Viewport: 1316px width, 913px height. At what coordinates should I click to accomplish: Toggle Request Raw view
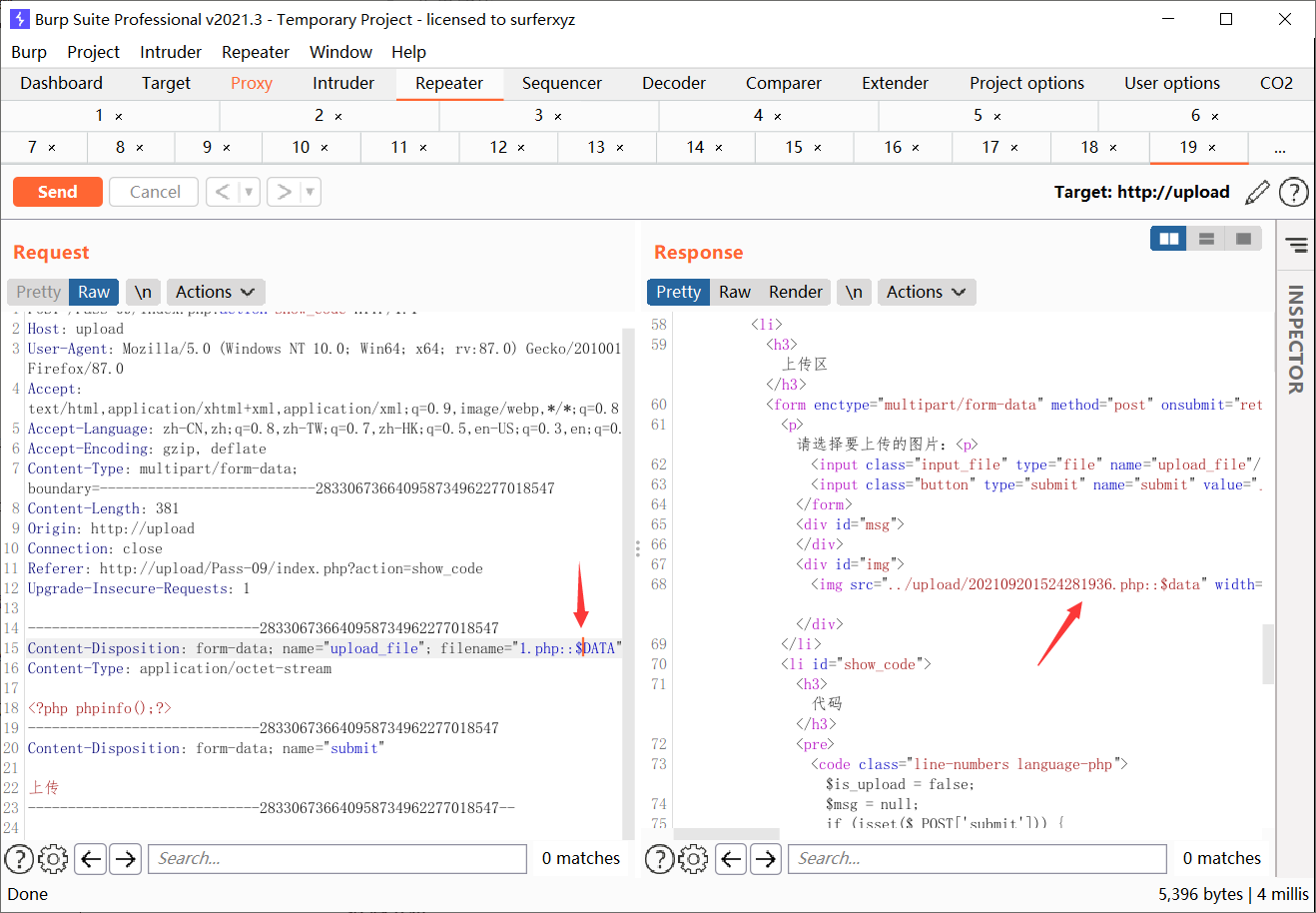tap(94, 292)
